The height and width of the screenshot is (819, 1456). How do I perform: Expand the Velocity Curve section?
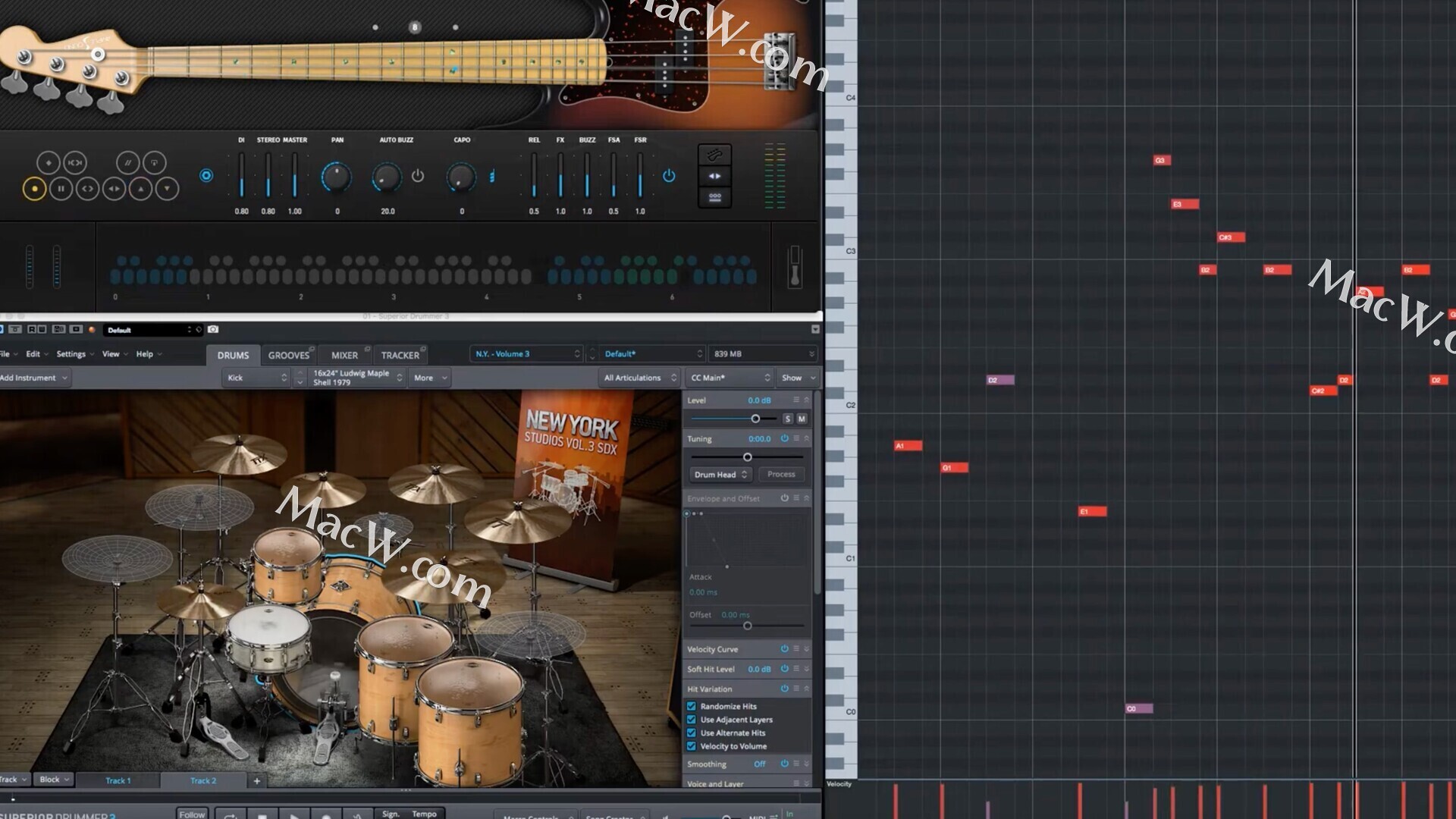[806, 649]
